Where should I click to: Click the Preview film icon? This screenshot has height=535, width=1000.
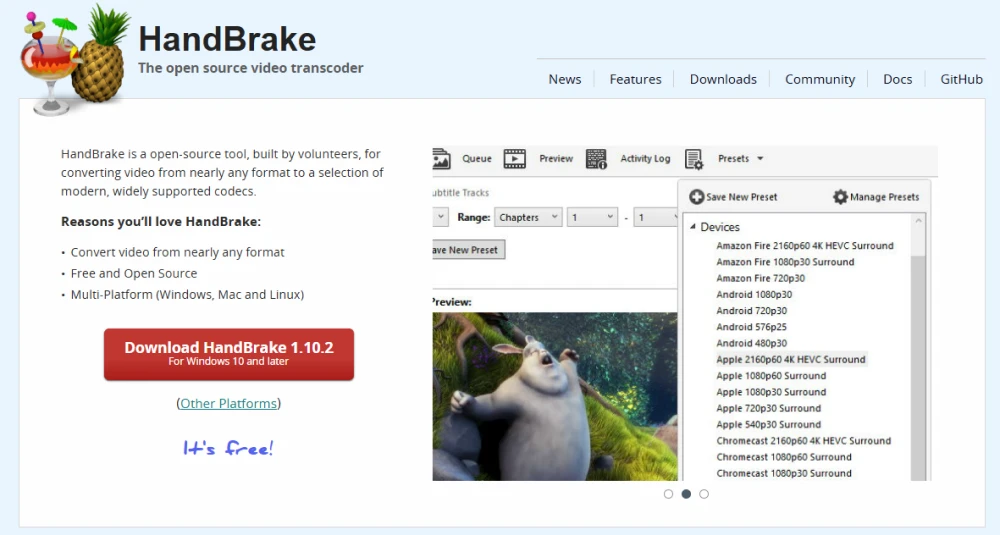pos(515,159)
